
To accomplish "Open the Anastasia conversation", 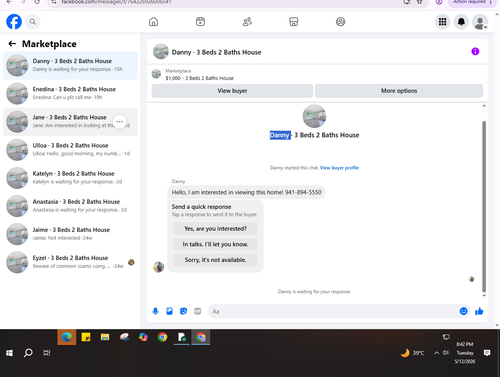I will 70,206.
